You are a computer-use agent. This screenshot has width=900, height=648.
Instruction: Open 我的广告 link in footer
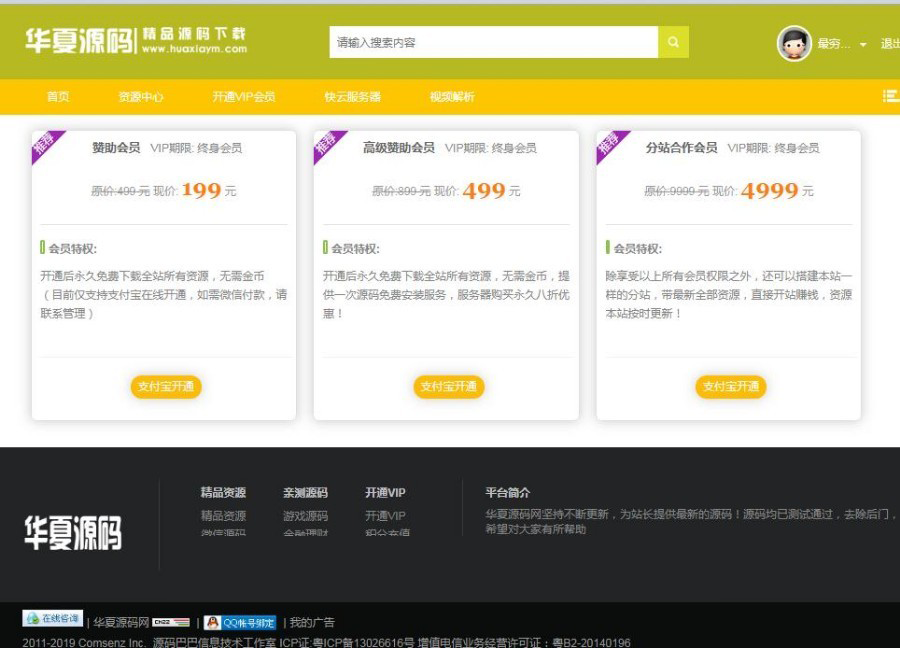pyautogui.click(x=312, y=622)
